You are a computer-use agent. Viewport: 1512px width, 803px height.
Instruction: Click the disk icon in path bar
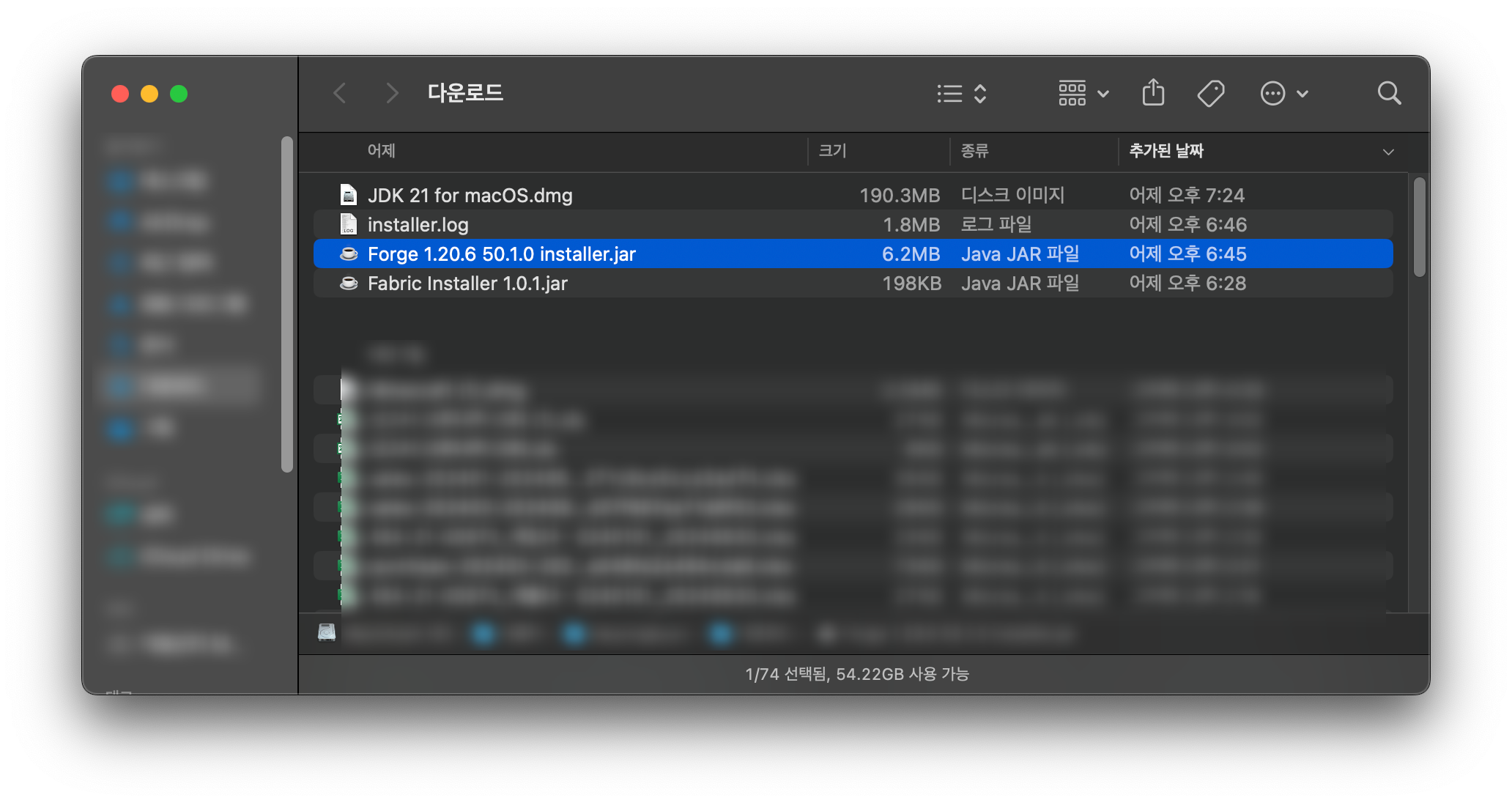point(327,632)
